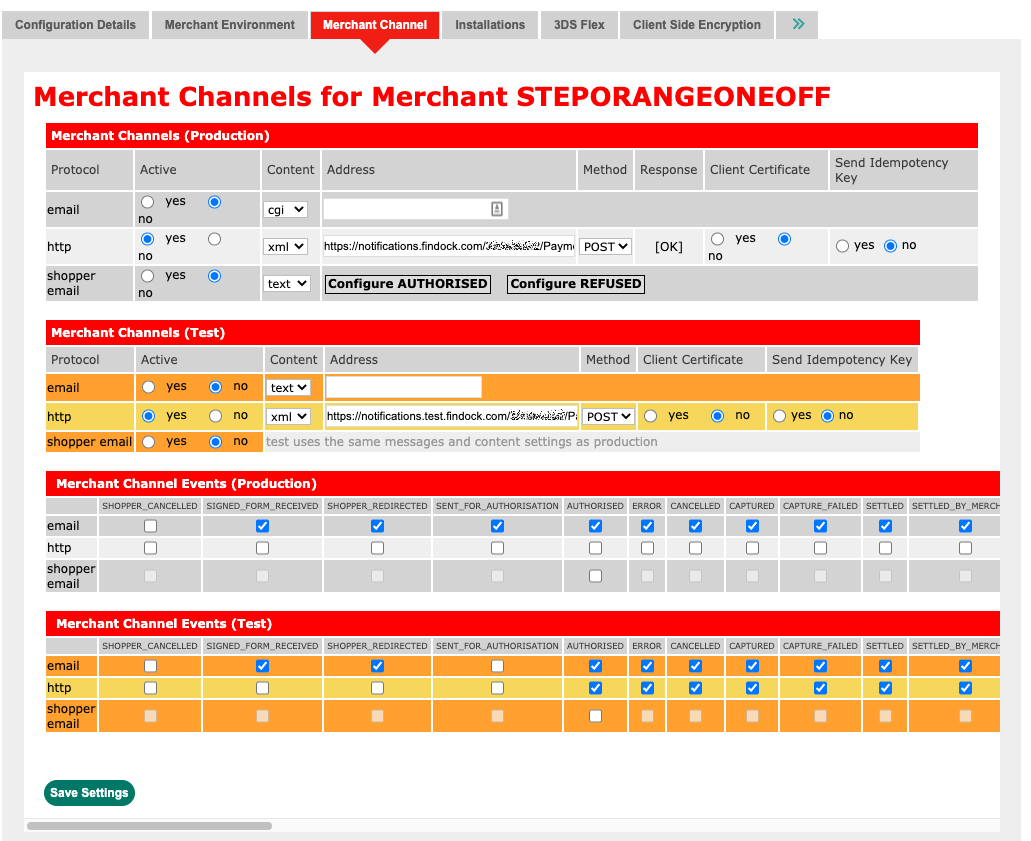Uncheck SIGNED_FORM_RECEIVED for production email events
1031x841 pixels.
click(x=262, y=525)
